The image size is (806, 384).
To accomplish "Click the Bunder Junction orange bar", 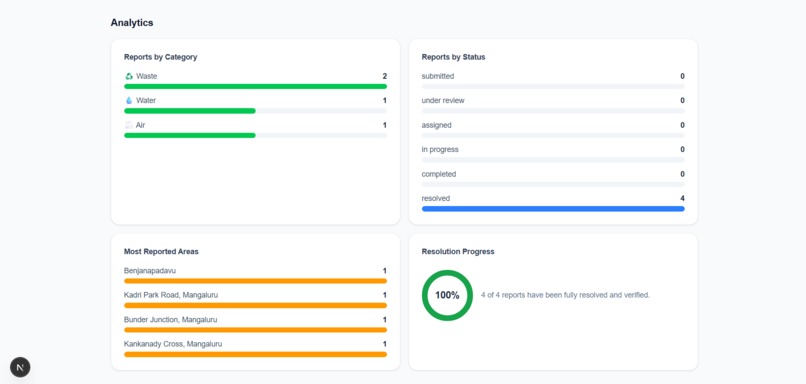I will pos(255,330).
